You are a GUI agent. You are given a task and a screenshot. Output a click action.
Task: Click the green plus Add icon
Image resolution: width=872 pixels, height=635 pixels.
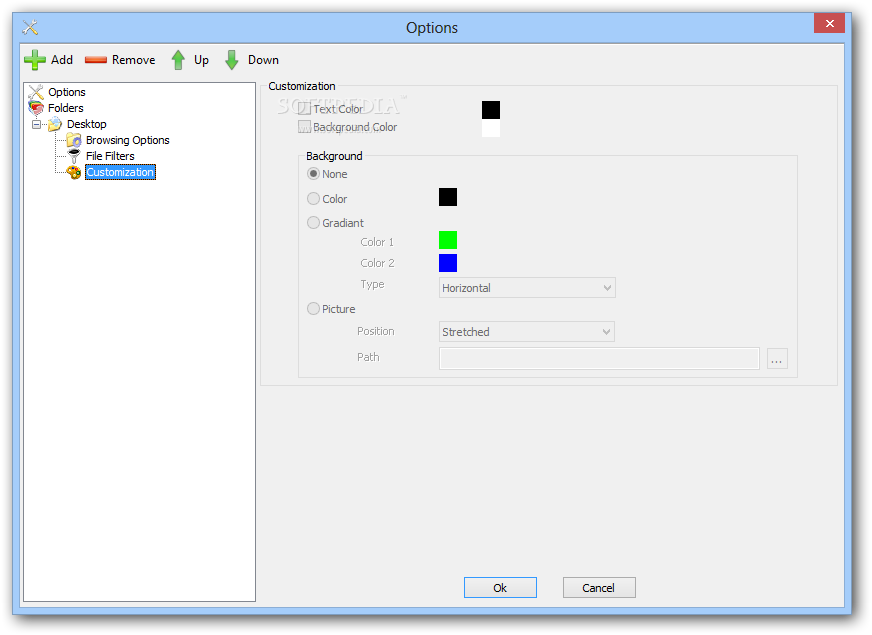pos(35,60)
